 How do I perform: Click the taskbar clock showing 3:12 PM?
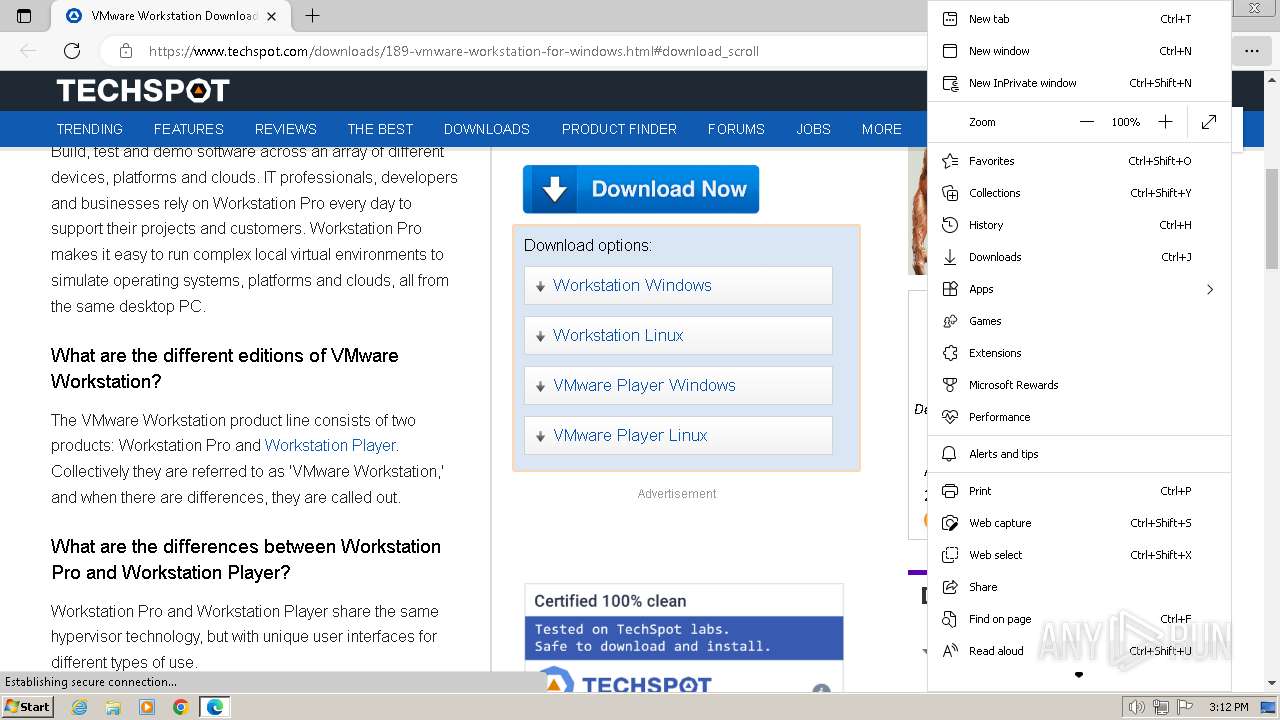pyautogui.click(x=1228, y=707)
